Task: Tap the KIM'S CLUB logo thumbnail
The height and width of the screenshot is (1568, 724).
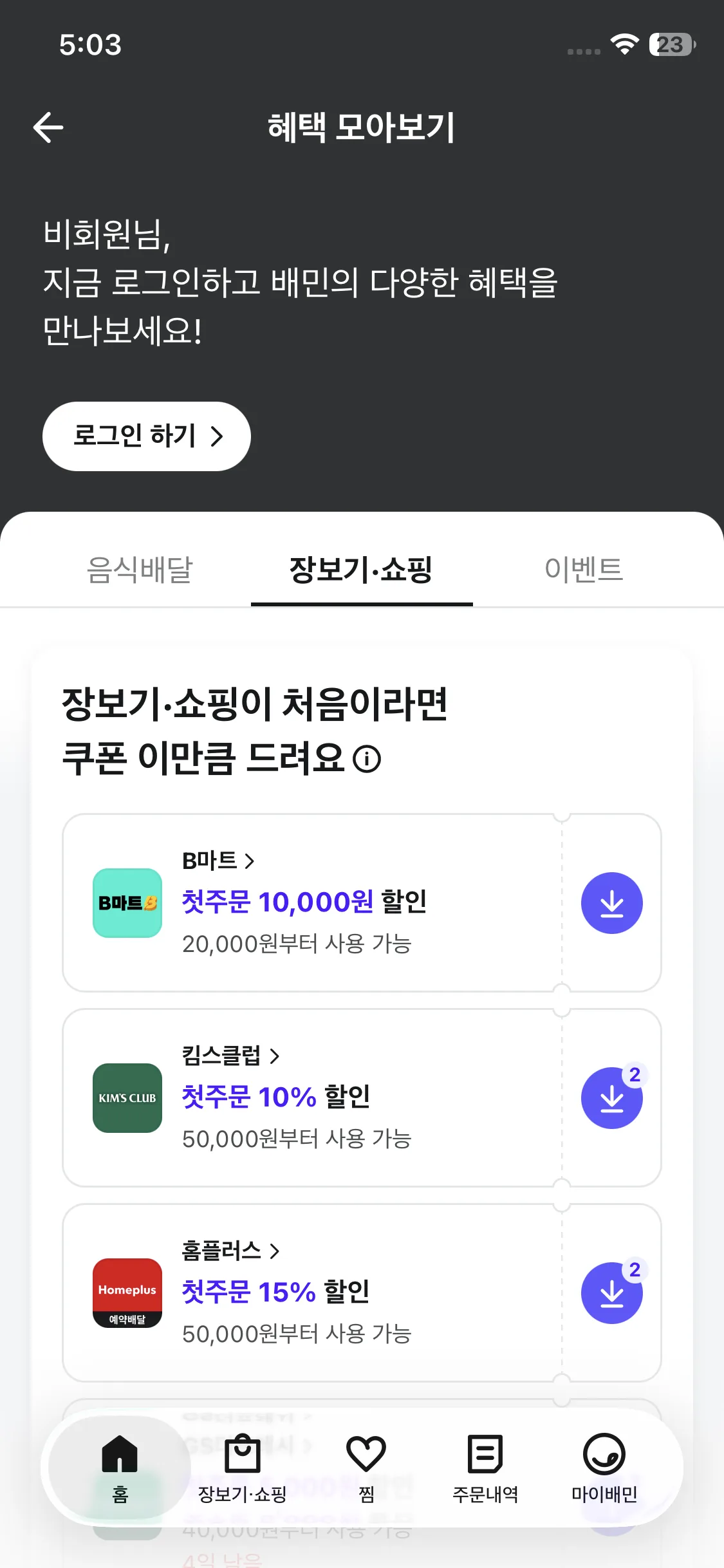Action: click(127, 1098)
